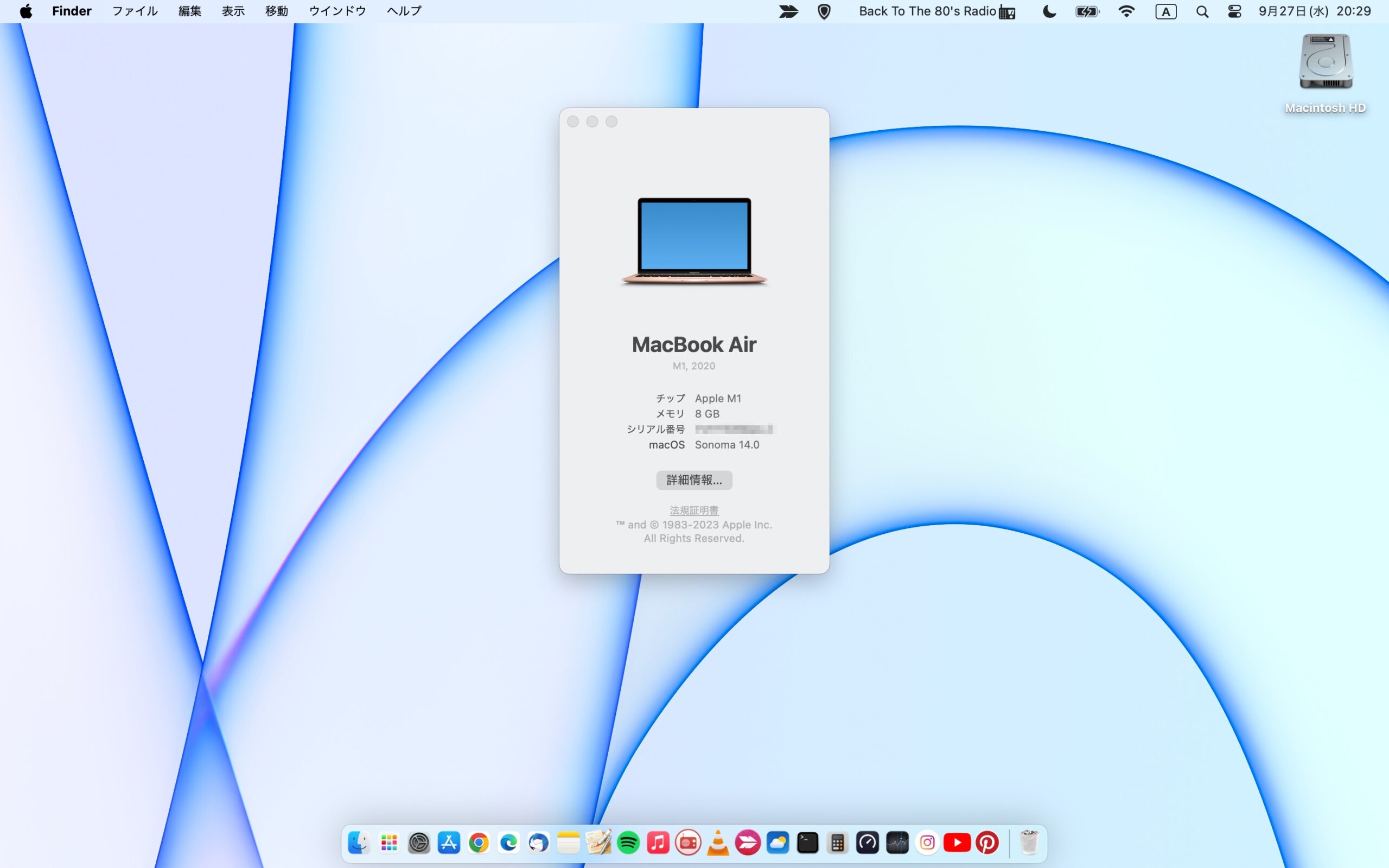
Task: Open the Finder application menu
Action: pyautogui.click(x=72, y=11)
